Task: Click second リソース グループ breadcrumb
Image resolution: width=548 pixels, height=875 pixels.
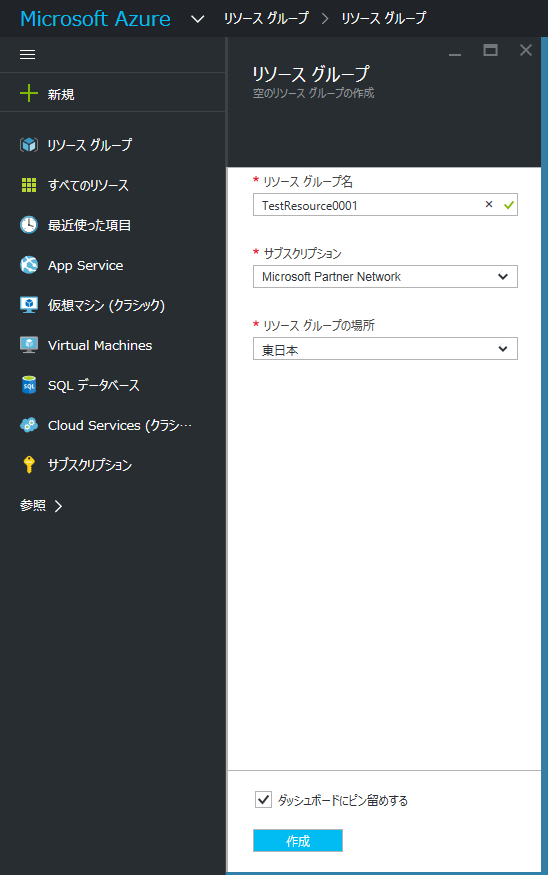Action: coord(383,18)
